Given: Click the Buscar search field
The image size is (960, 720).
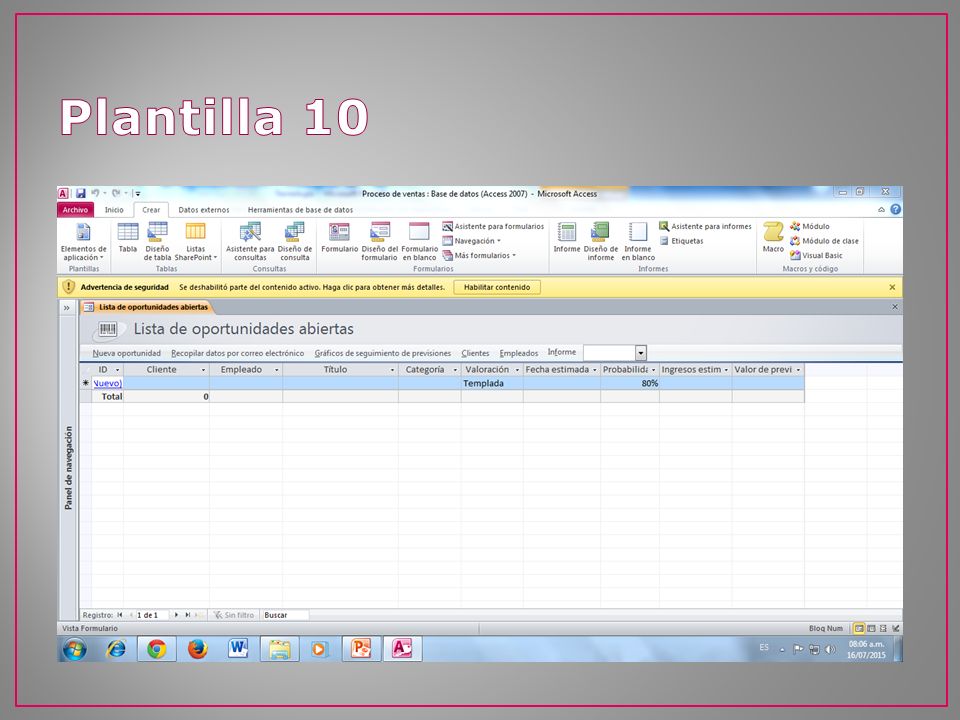Looking at the screenshot, I should (x=285, y=615).
